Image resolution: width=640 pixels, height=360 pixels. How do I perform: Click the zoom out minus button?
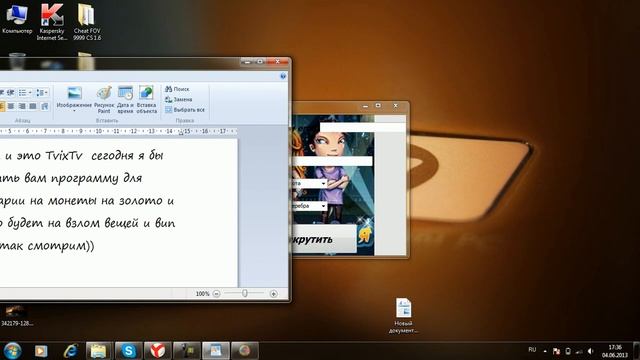coord(216,293)
